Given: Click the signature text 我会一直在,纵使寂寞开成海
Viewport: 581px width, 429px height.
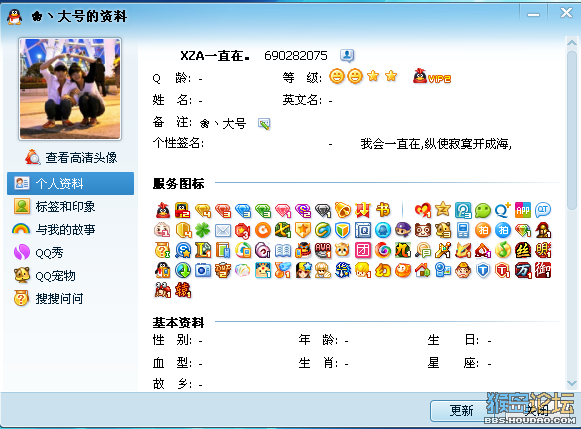Looking at the screenshot, I should pyautogui.click(x=436, y=143).
